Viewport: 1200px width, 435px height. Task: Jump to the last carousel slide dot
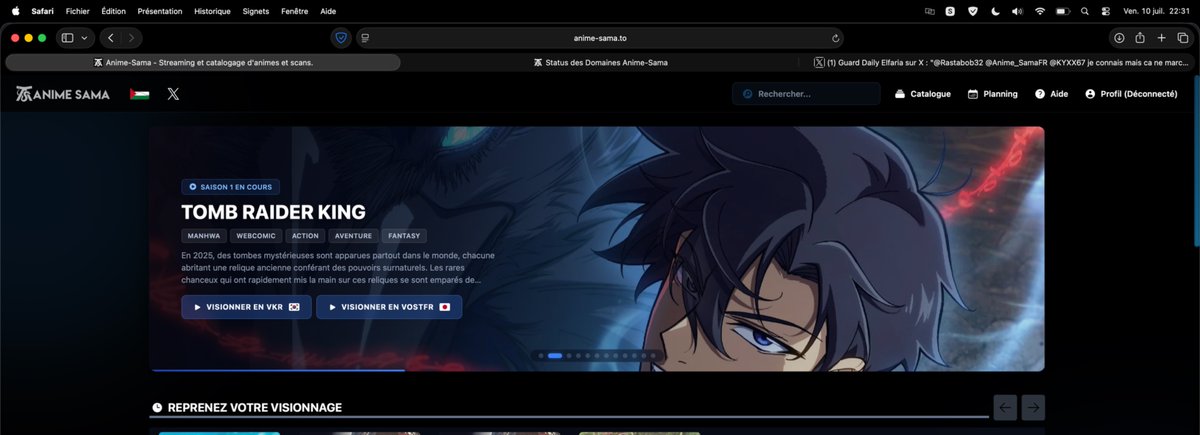click(x=653, y=355)
